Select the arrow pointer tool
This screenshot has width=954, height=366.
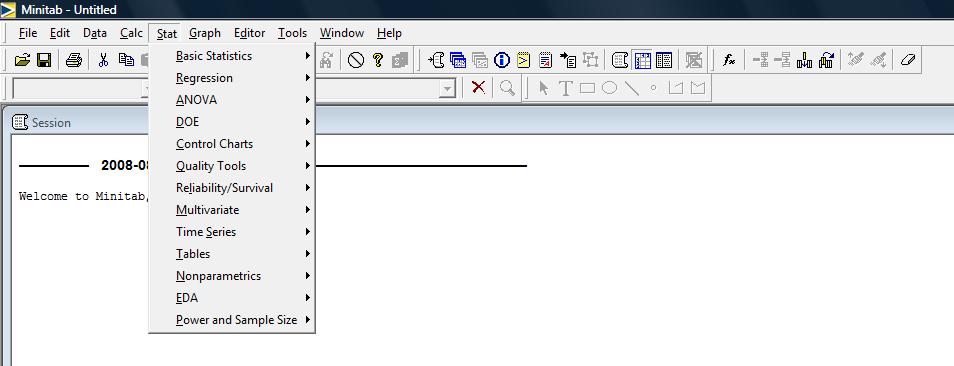point(543,88)
